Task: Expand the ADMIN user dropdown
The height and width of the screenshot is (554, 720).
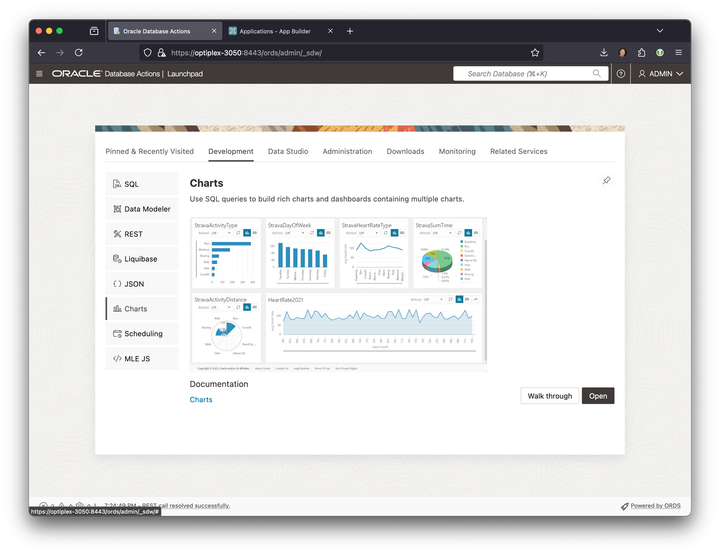Action: (661, 73)
